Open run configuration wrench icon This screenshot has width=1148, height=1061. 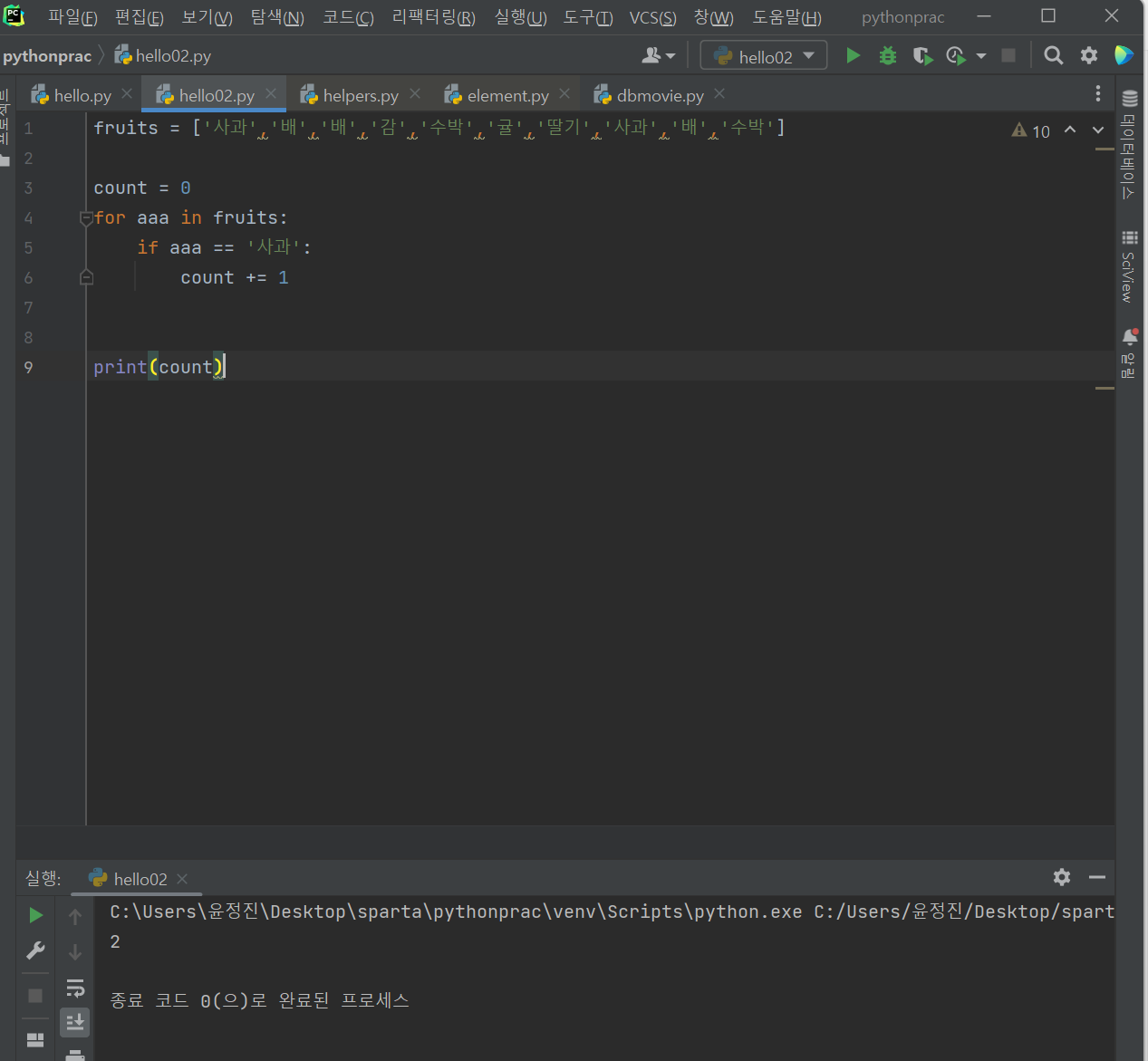click(35, 950)
